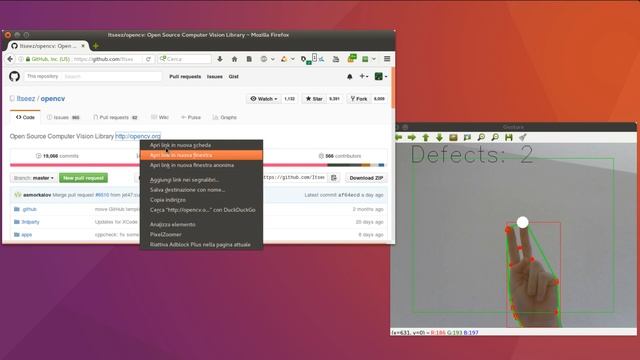This screenshot has height=360, width=640.
Task: Open the Graphs tab
Action: click(224, 118)
